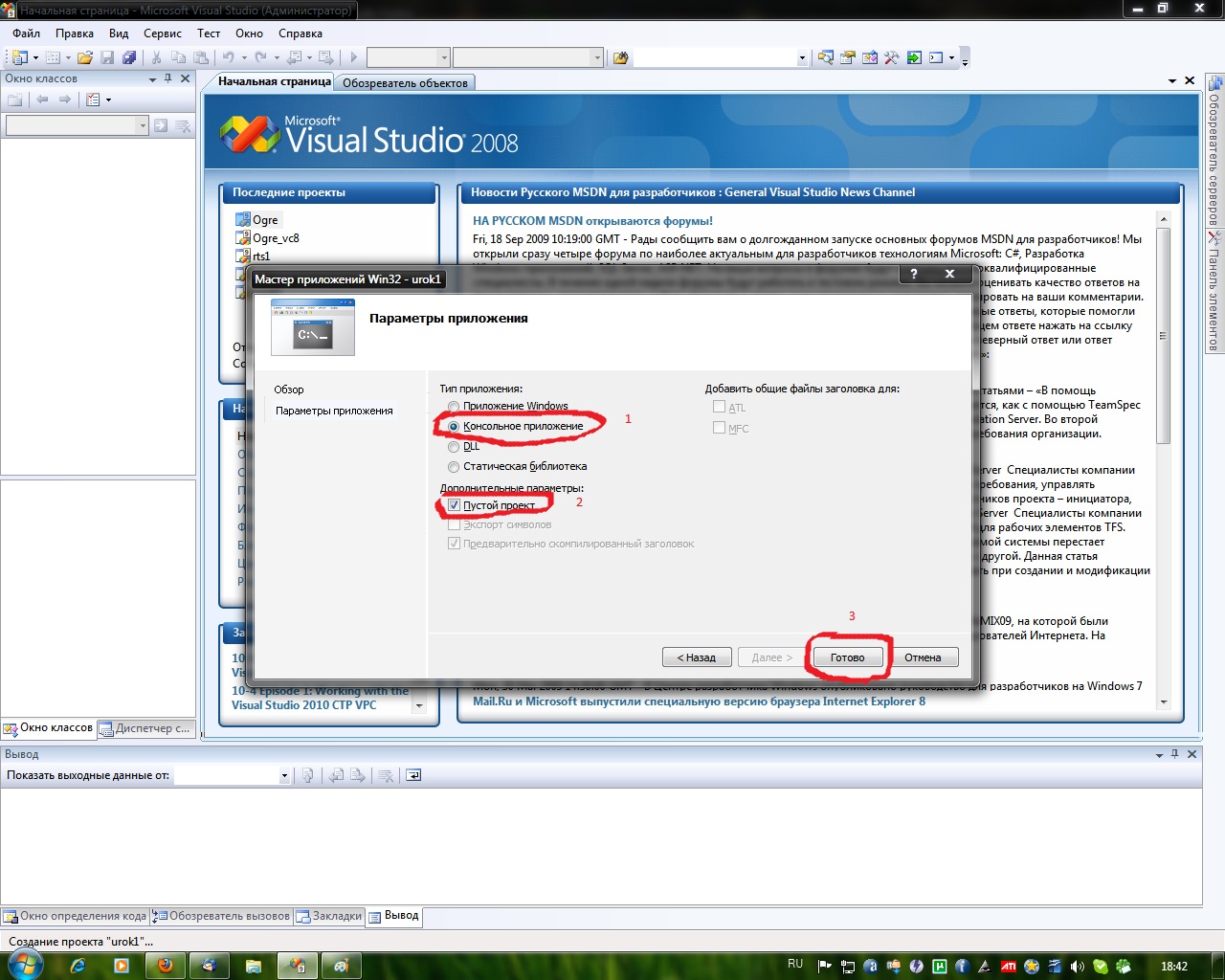Image resolution: width=1225 pixels, height=980 pixels.
Task: Click the New Project toolbar icon
Action: tap(19, 57)
